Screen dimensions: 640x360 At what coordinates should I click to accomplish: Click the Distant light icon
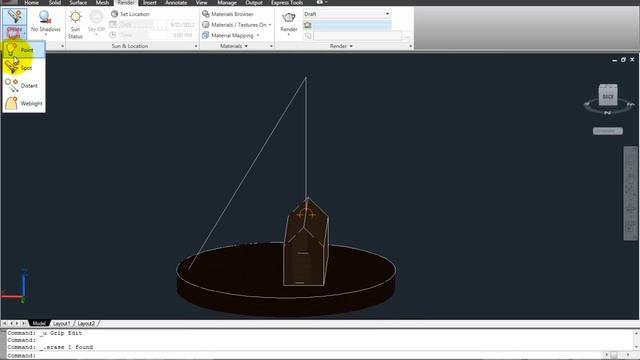[x=11, y=85]
